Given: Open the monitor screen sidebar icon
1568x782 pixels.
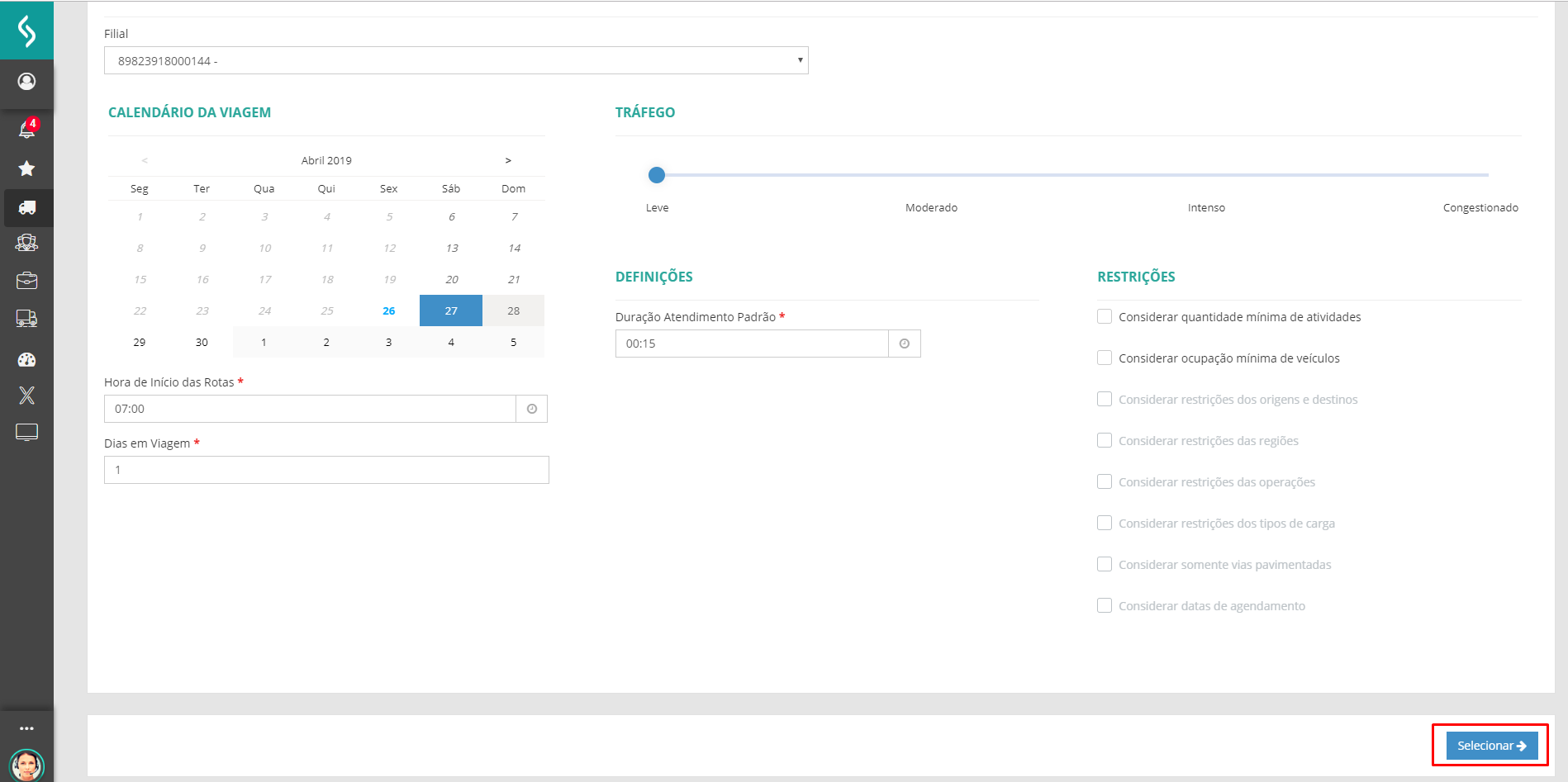Looking at the screenshot, I should [x=26, y=432].
